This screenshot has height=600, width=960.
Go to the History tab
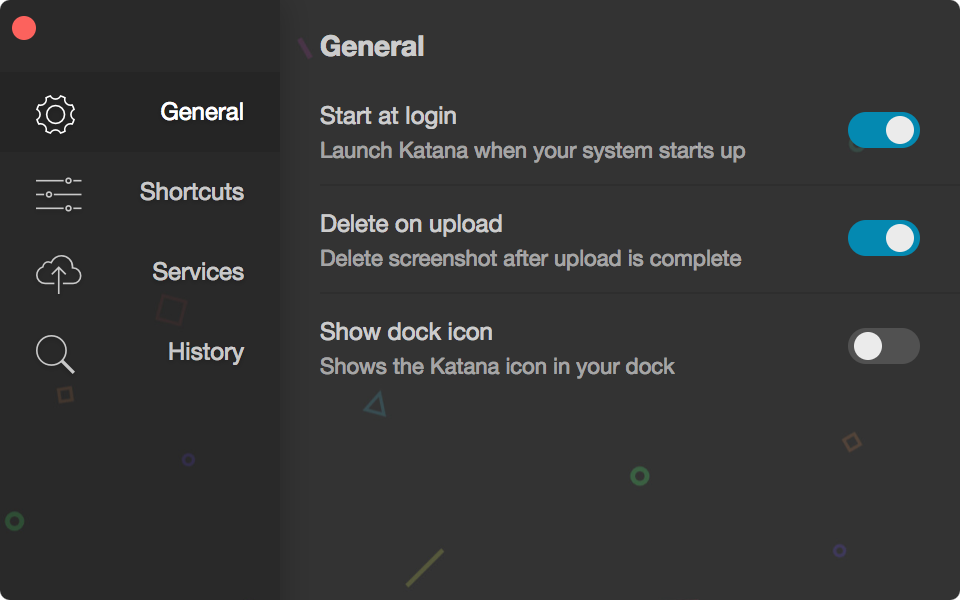(x=206, y=352)
